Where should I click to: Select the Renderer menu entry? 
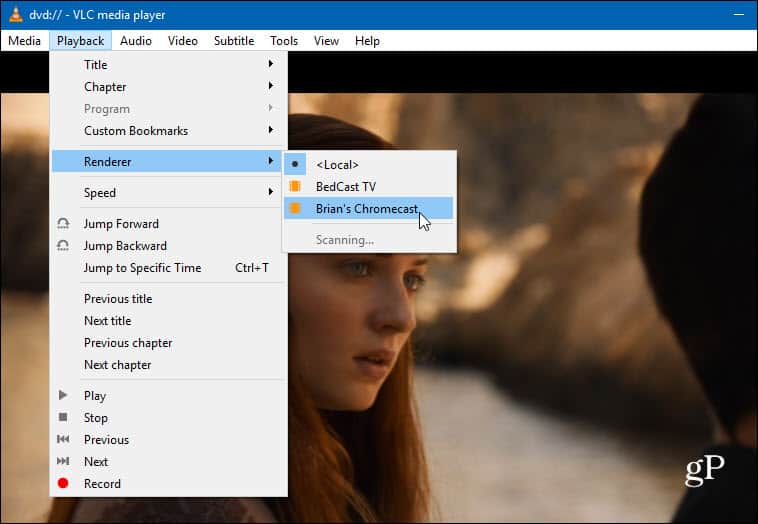click(x=168, y=161)
